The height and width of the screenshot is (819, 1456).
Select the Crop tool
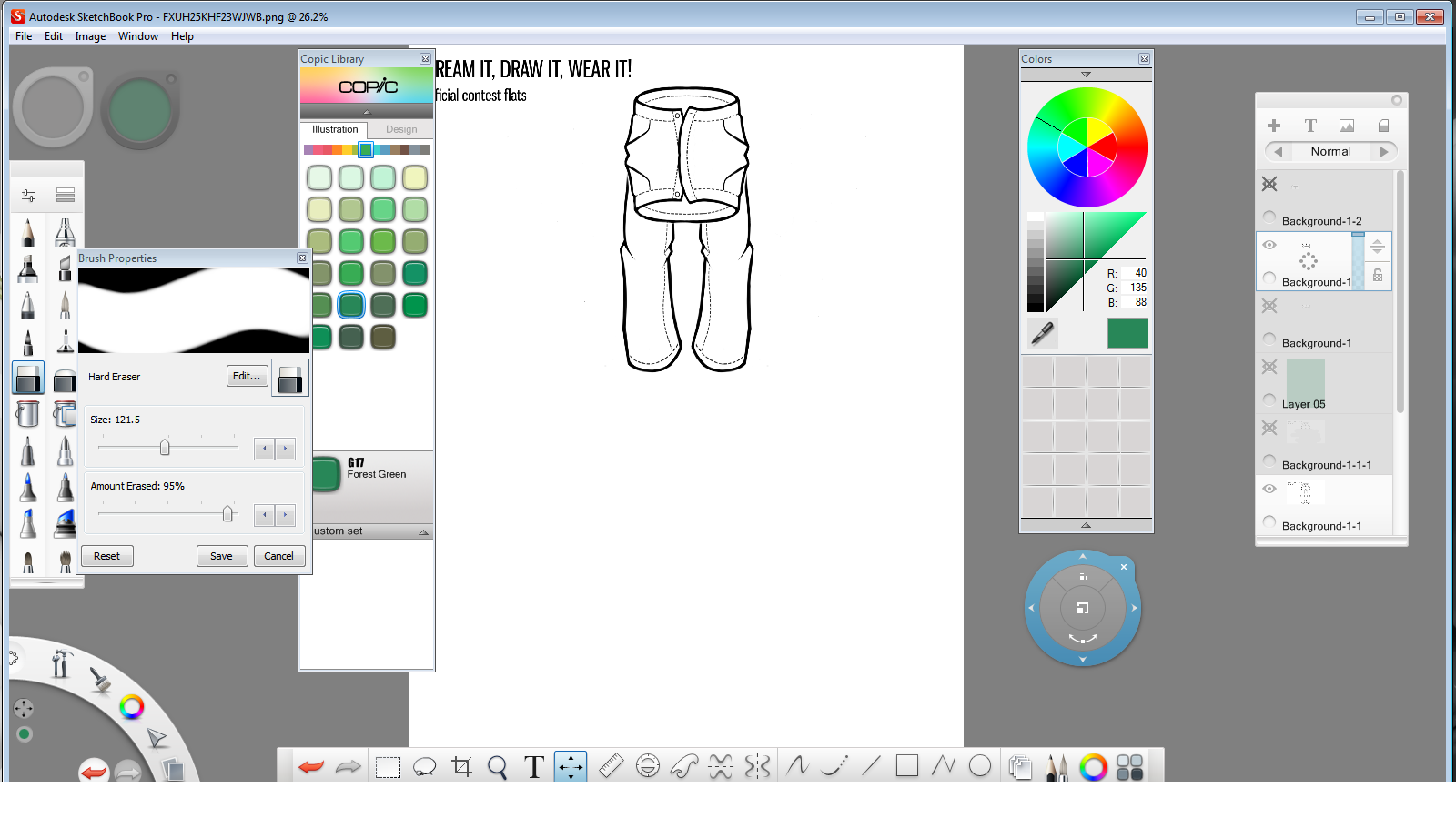pos(462,767)
